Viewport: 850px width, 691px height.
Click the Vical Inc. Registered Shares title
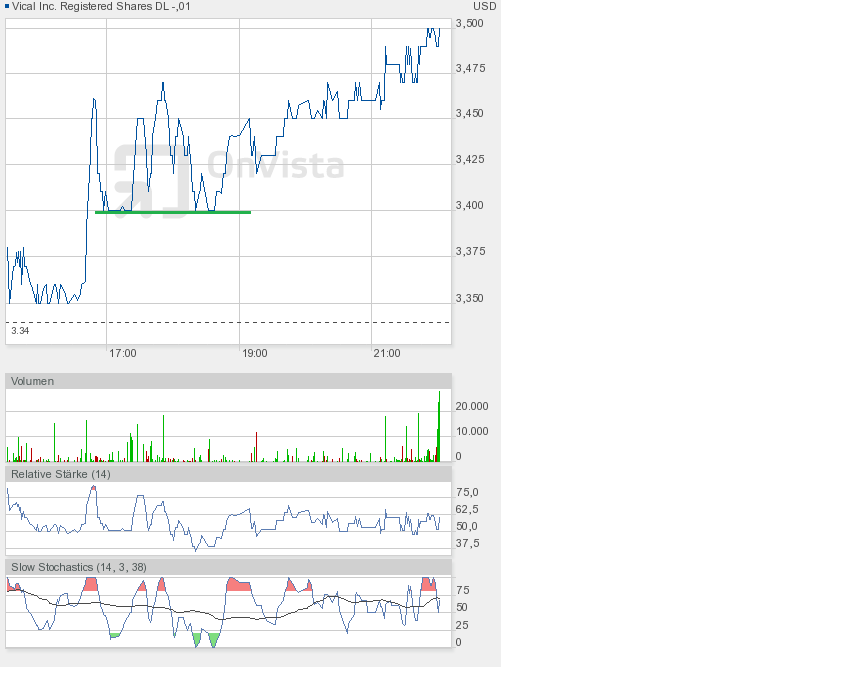pos(101,6)
